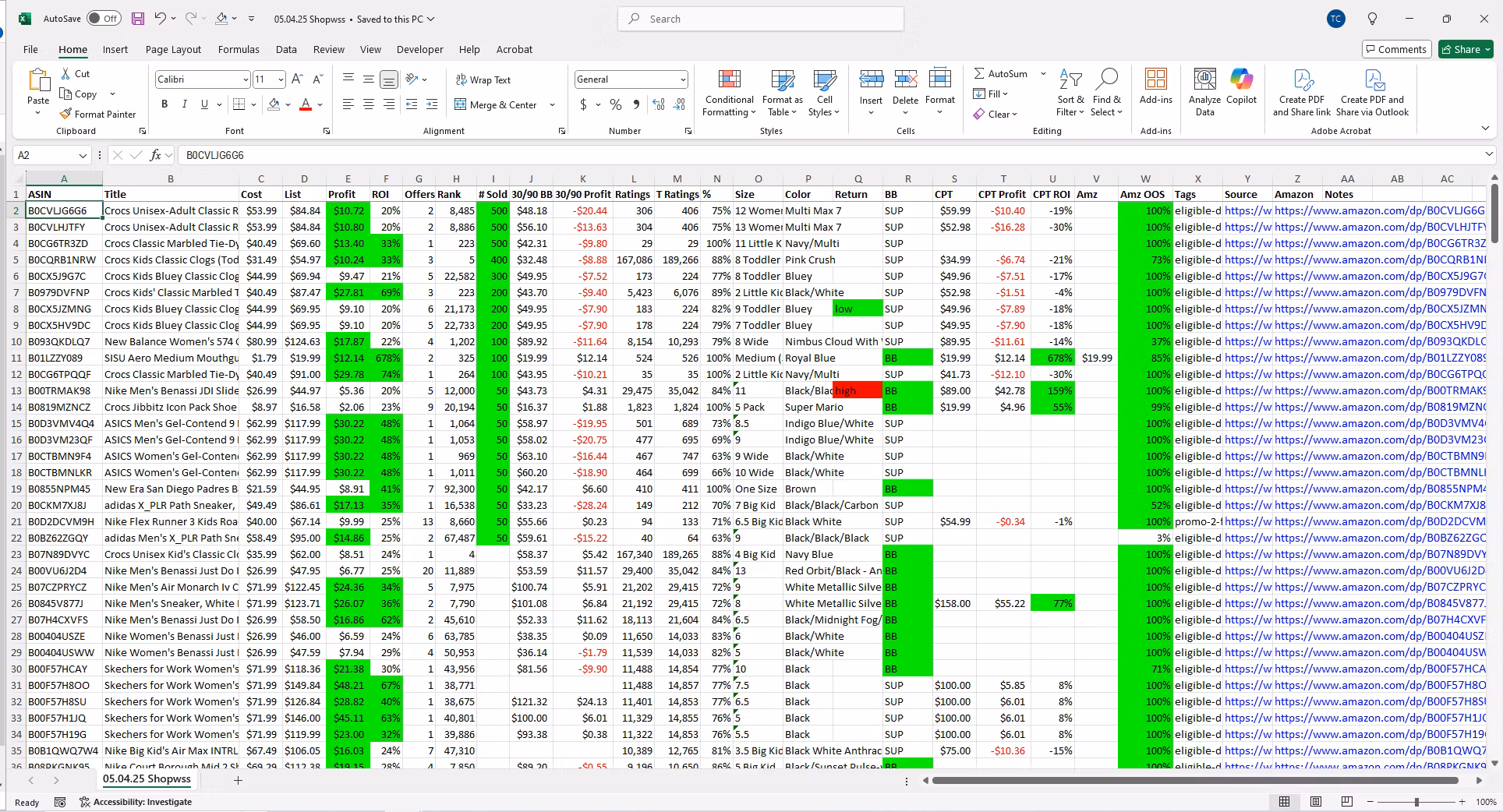
Task: Click the Cut scissors icon
Action: pos(66,73)
